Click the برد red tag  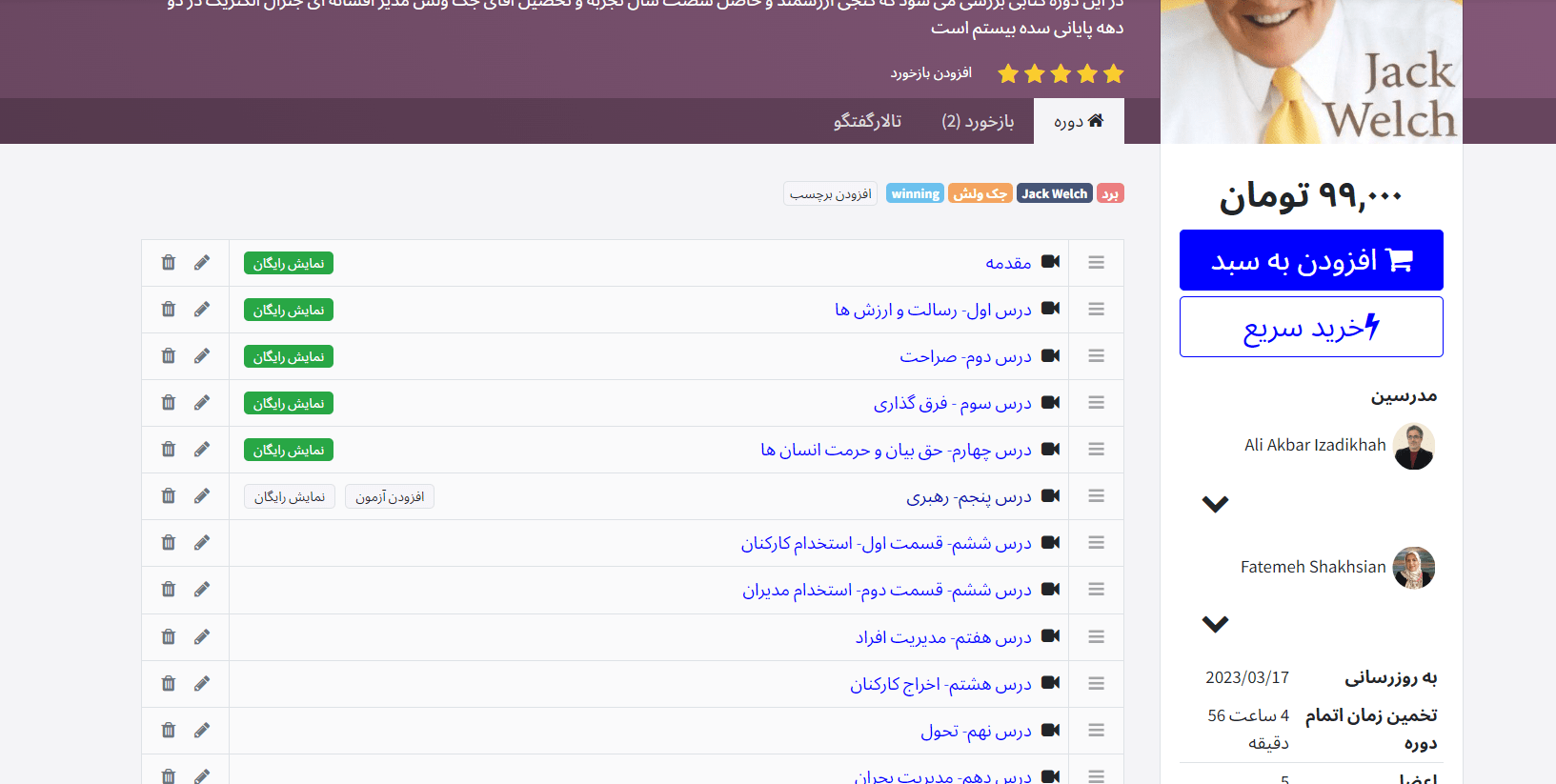1110,193
